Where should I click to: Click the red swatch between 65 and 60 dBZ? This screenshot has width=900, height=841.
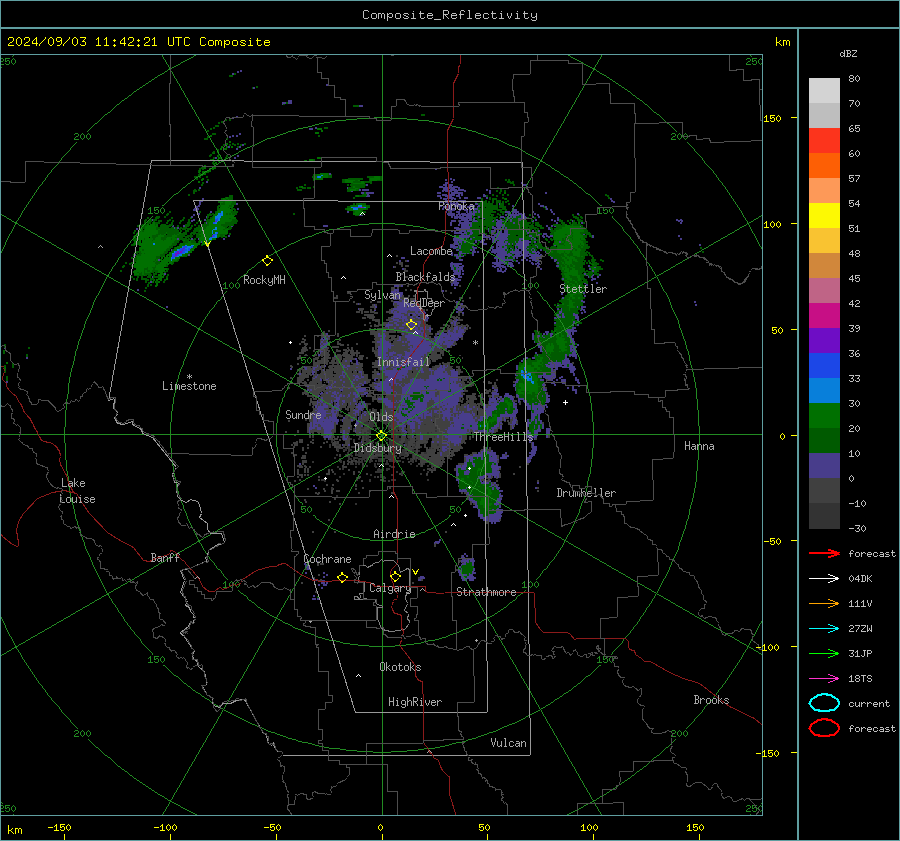click(824, 141)
